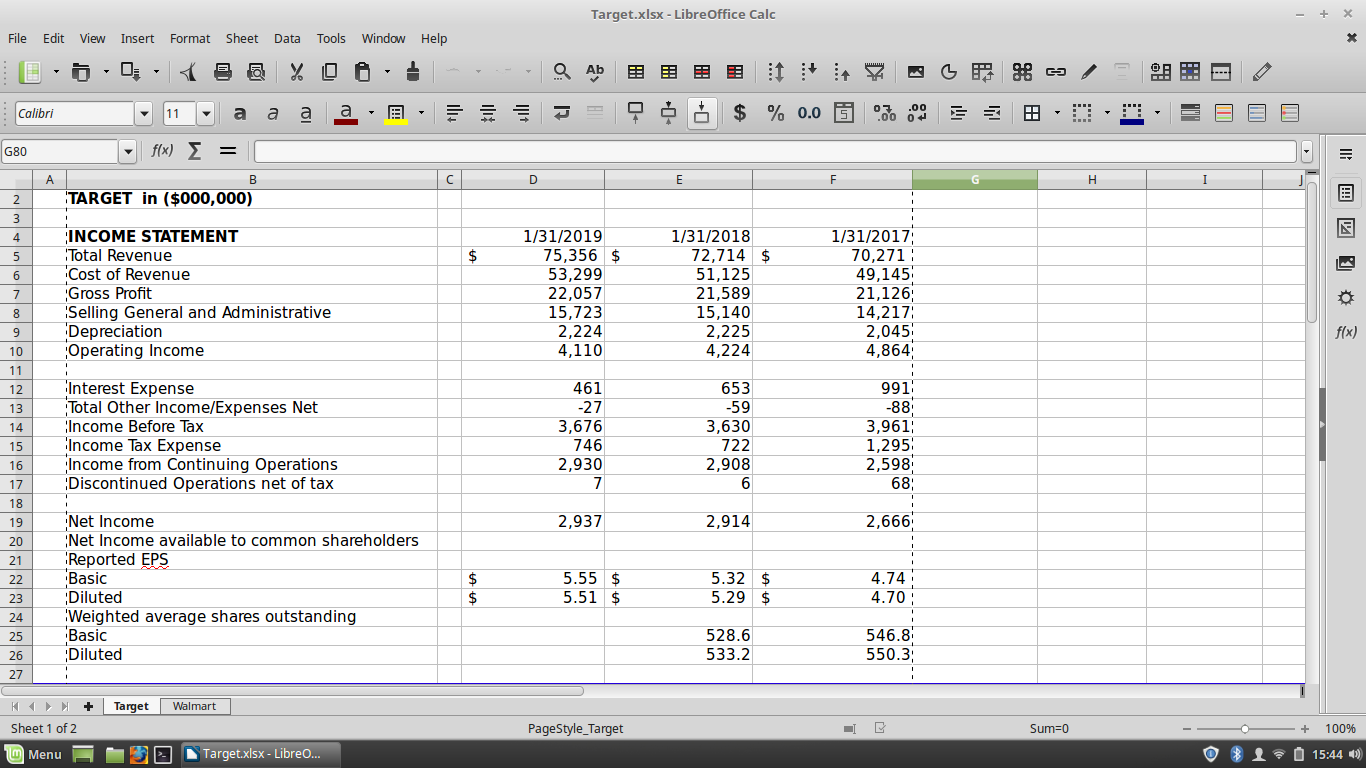Open highlighting color dropdown arrow
The width and height of the screenshot is (1366, 768).
click(x=421, y=113)
